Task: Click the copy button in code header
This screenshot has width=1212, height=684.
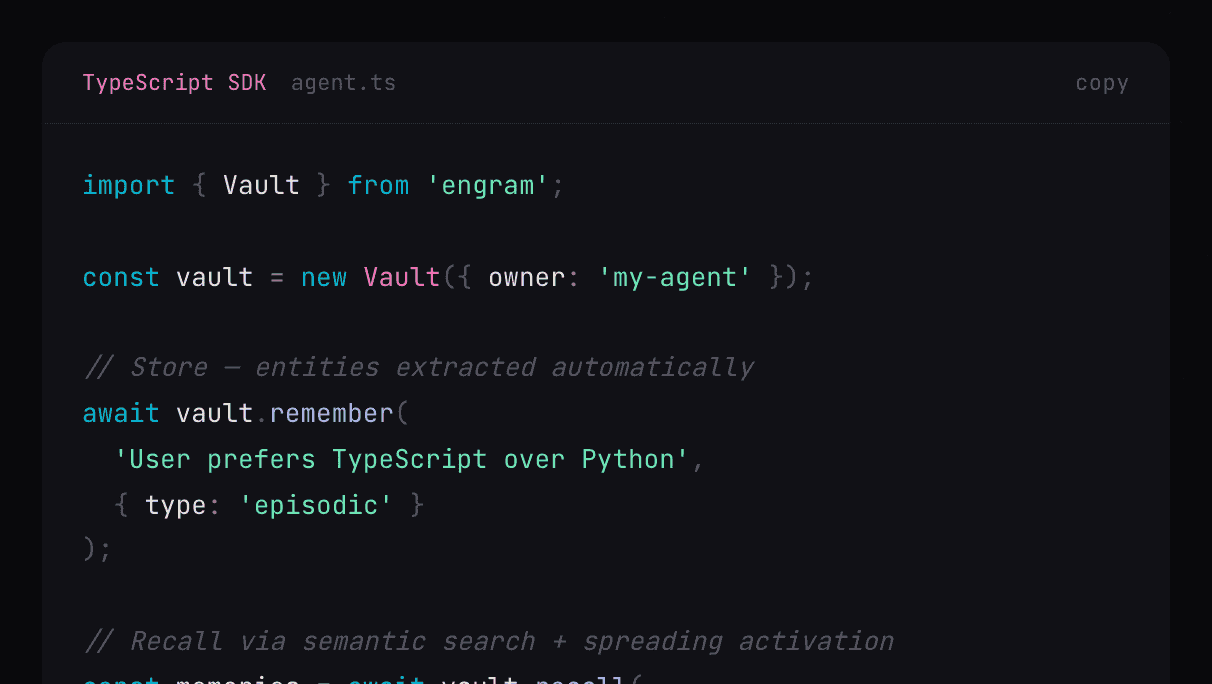Action: pos(1101,83)
